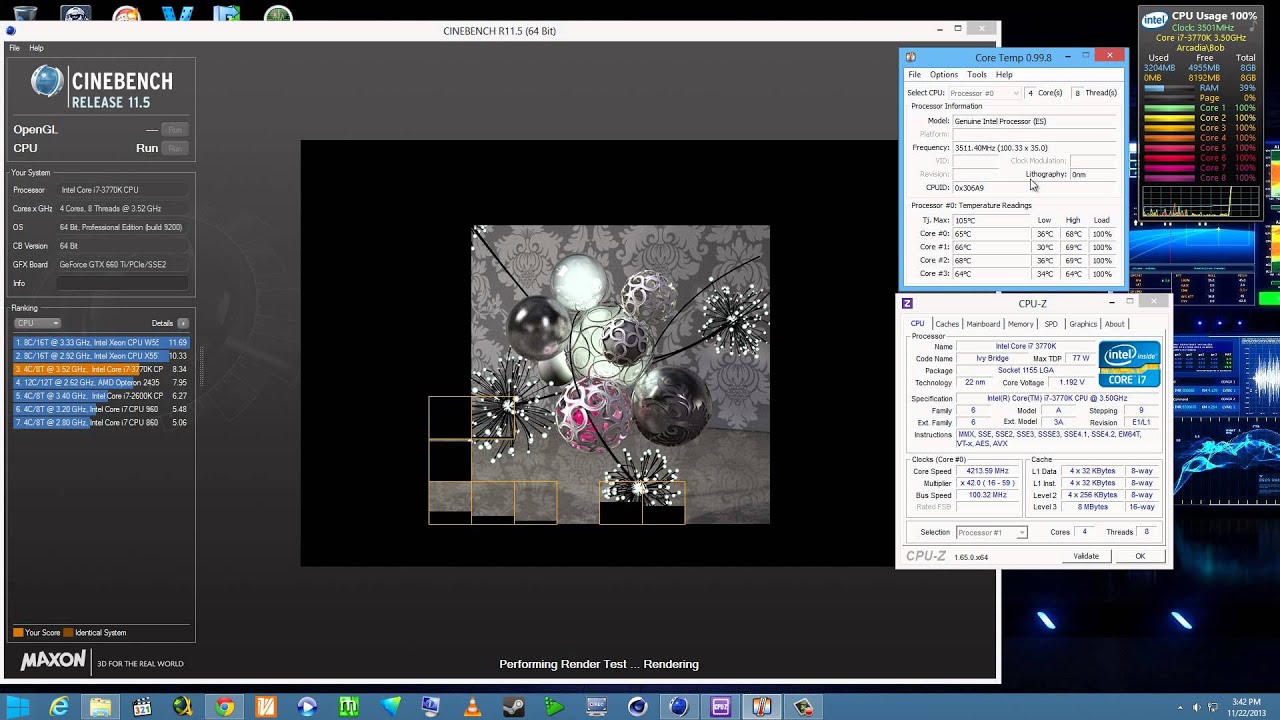Viewport: 1280px width, 720px height.
Task: Select ranking row Core i7 CPU 960
Action: pos(101,409)
